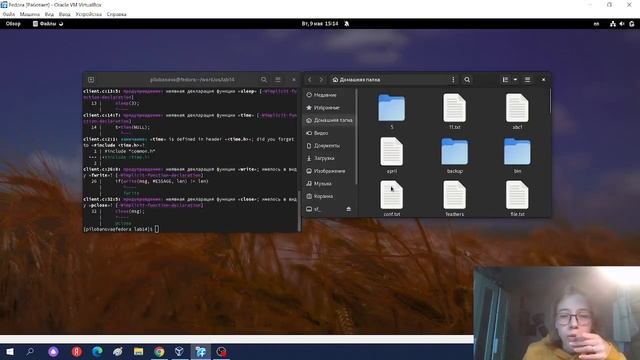
Task: Click the notification bell next to the clock
Action: click(347, 24)
